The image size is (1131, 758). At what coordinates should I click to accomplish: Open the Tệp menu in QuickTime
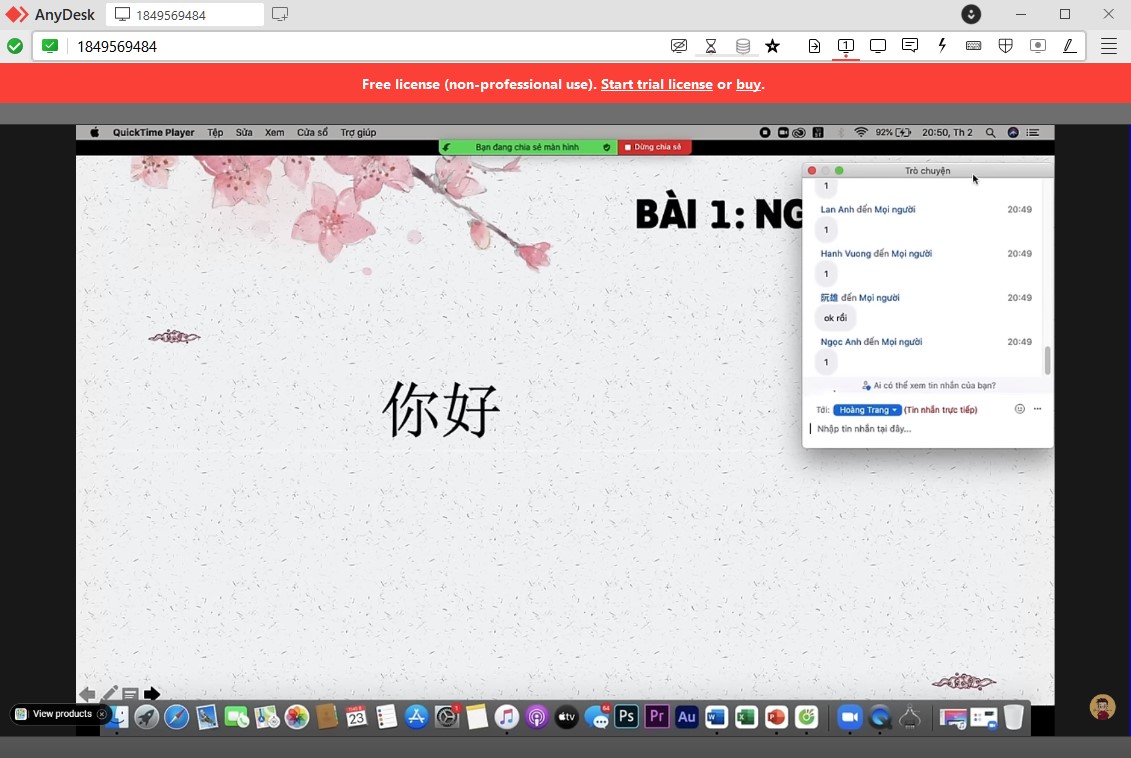(215, 132)
